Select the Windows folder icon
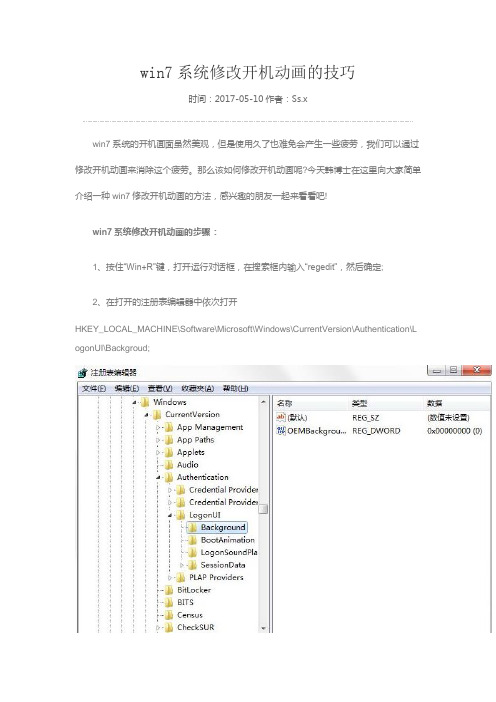Viewport: 496px width, 702px height. pyautogui.click(x=145, y=402)
